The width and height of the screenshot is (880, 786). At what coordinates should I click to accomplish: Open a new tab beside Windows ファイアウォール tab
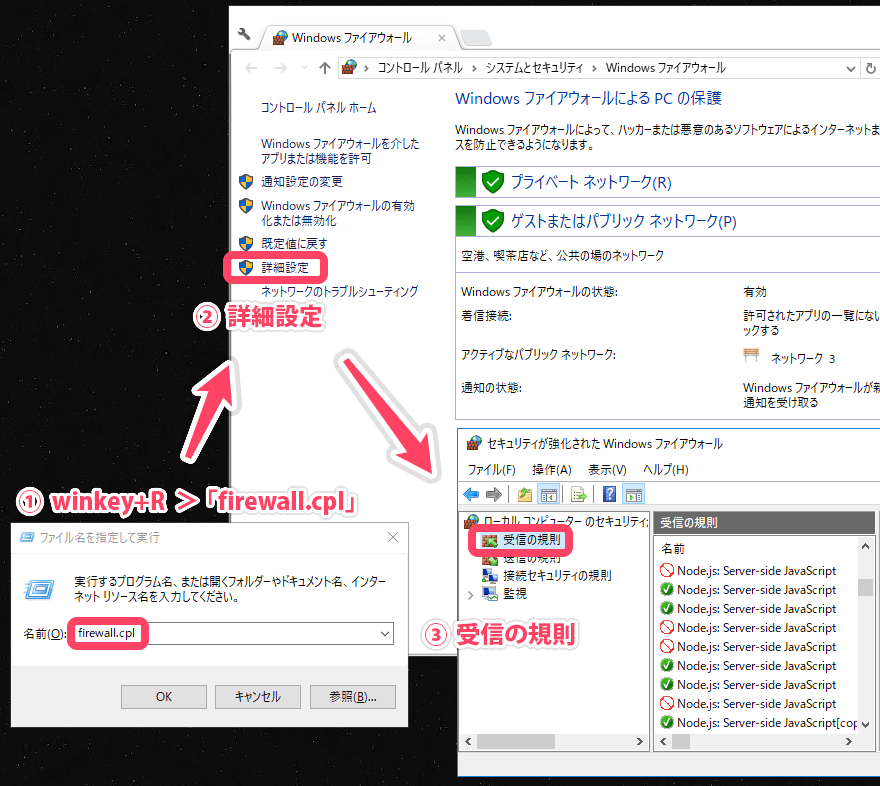(x=476, y=38)
